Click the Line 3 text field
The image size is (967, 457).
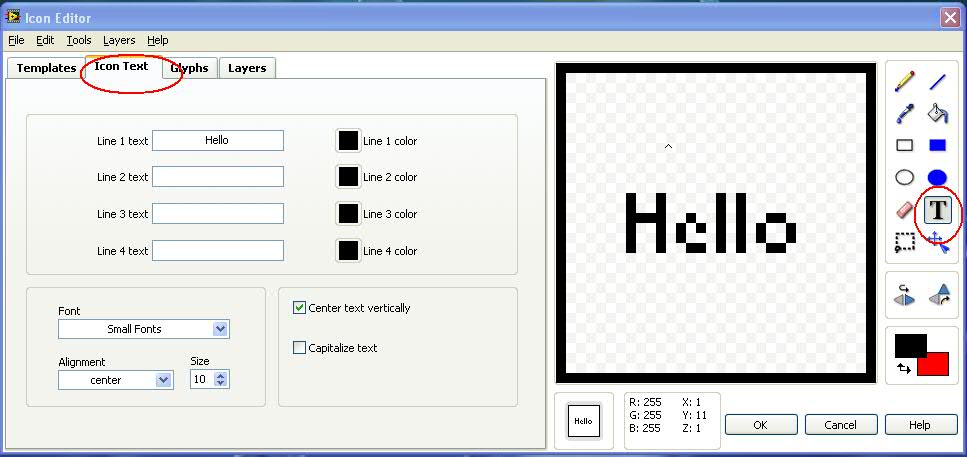[218, 213]
